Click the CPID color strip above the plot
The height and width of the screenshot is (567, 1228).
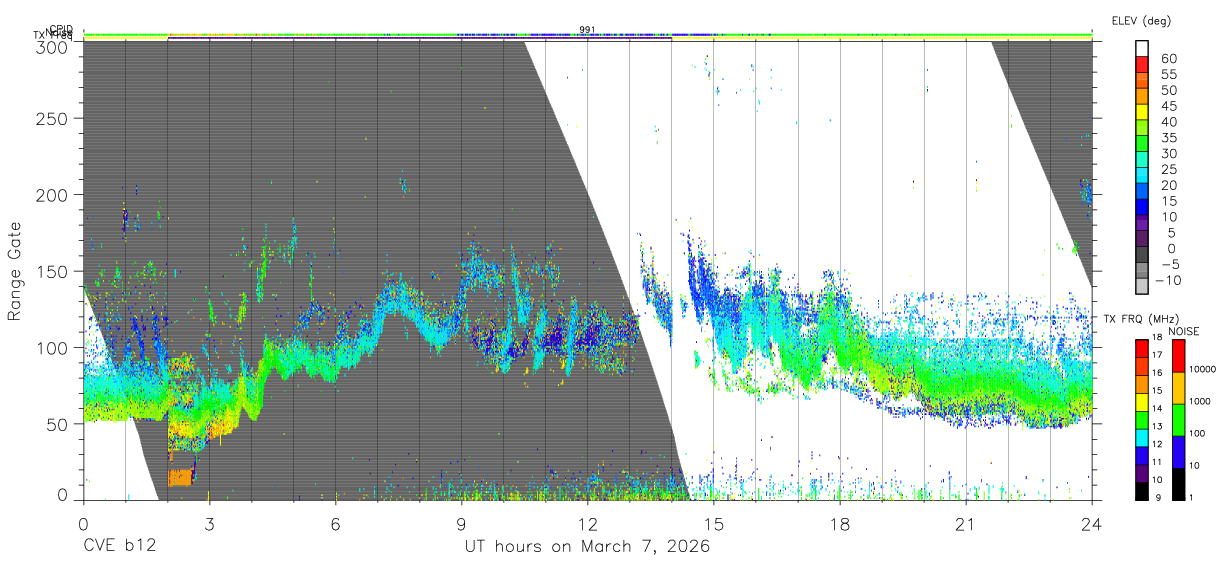tap(588, 35)
